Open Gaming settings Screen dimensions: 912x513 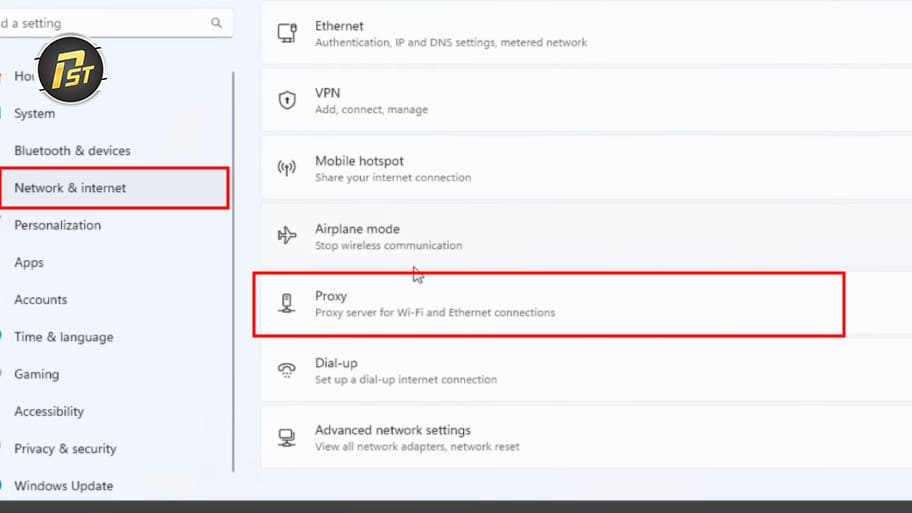click(37, 374)
